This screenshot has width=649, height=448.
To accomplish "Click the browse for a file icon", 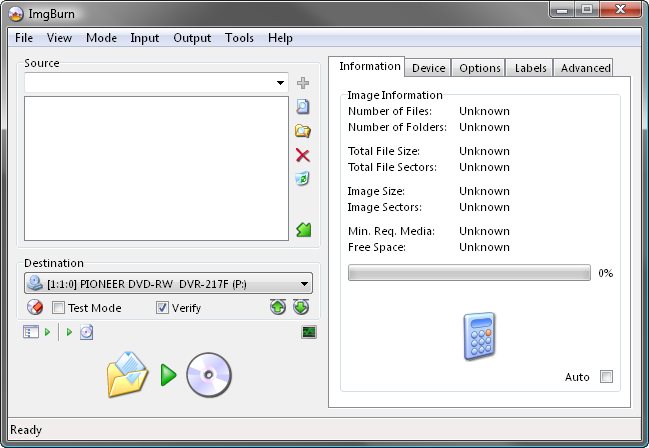I will tap(303, 106).
